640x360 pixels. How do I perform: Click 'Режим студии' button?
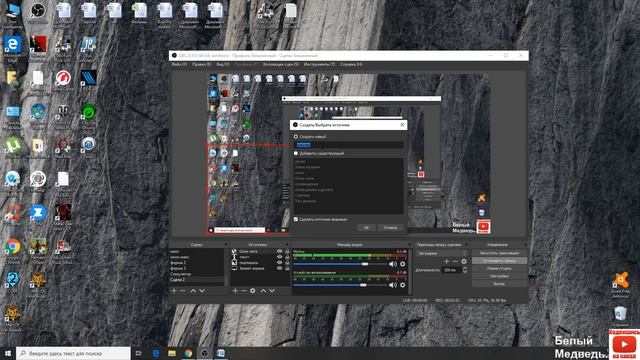pyautogui.click(x=499, y=269)
